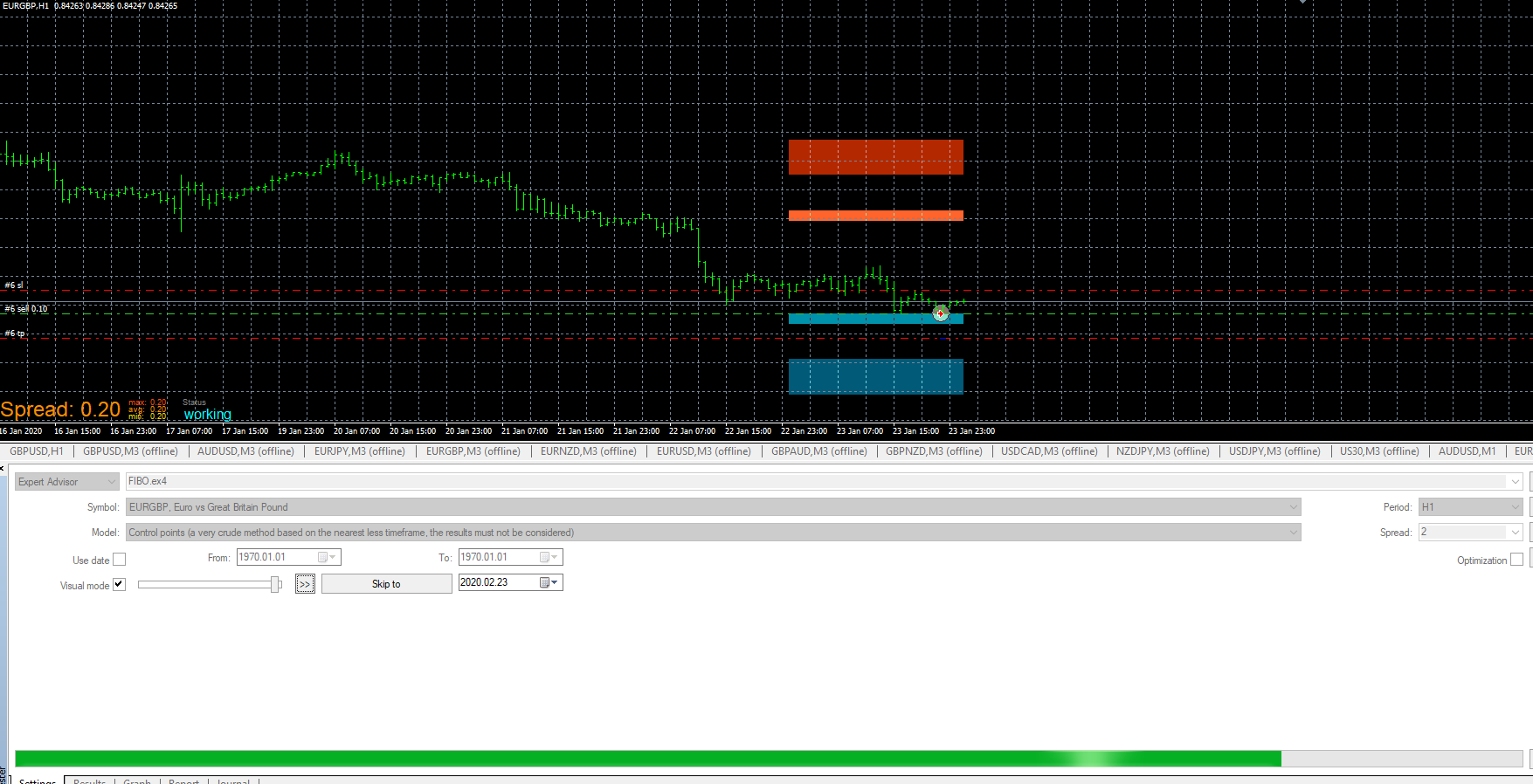Switch to the EURJPY,M3 (offline) chart tab

tap(360, 451)
